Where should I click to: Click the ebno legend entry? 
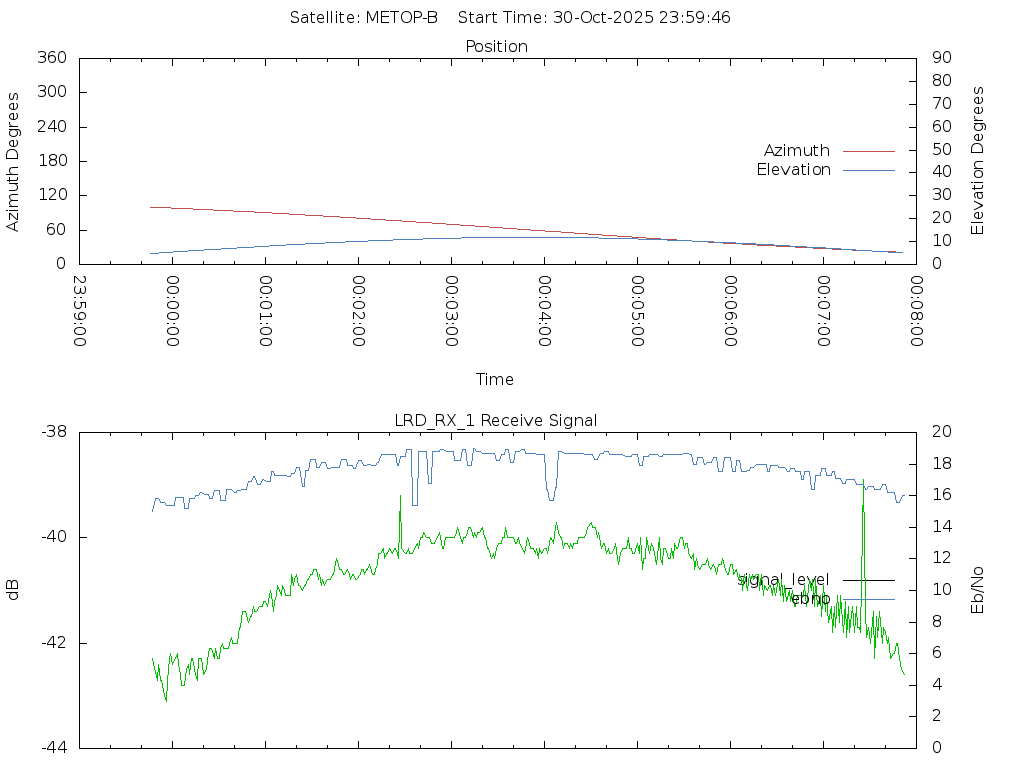(x=808, y=598)
